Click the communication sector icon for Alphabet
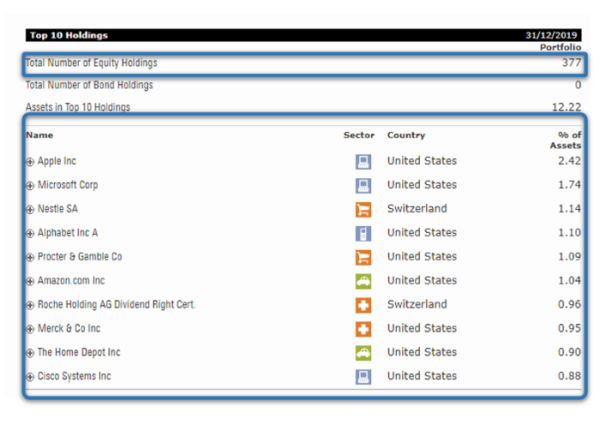Image resolution: width=600 pixels, height=430 pixels. point(363,233)
